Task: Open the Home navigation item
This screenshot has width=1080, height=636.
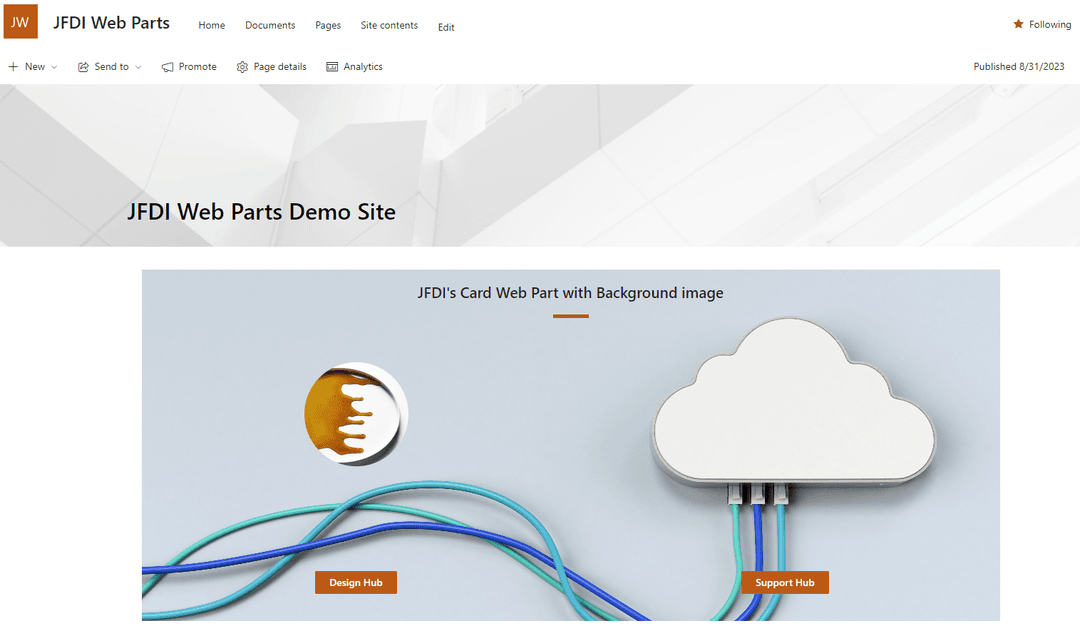Action: point(211,26)
